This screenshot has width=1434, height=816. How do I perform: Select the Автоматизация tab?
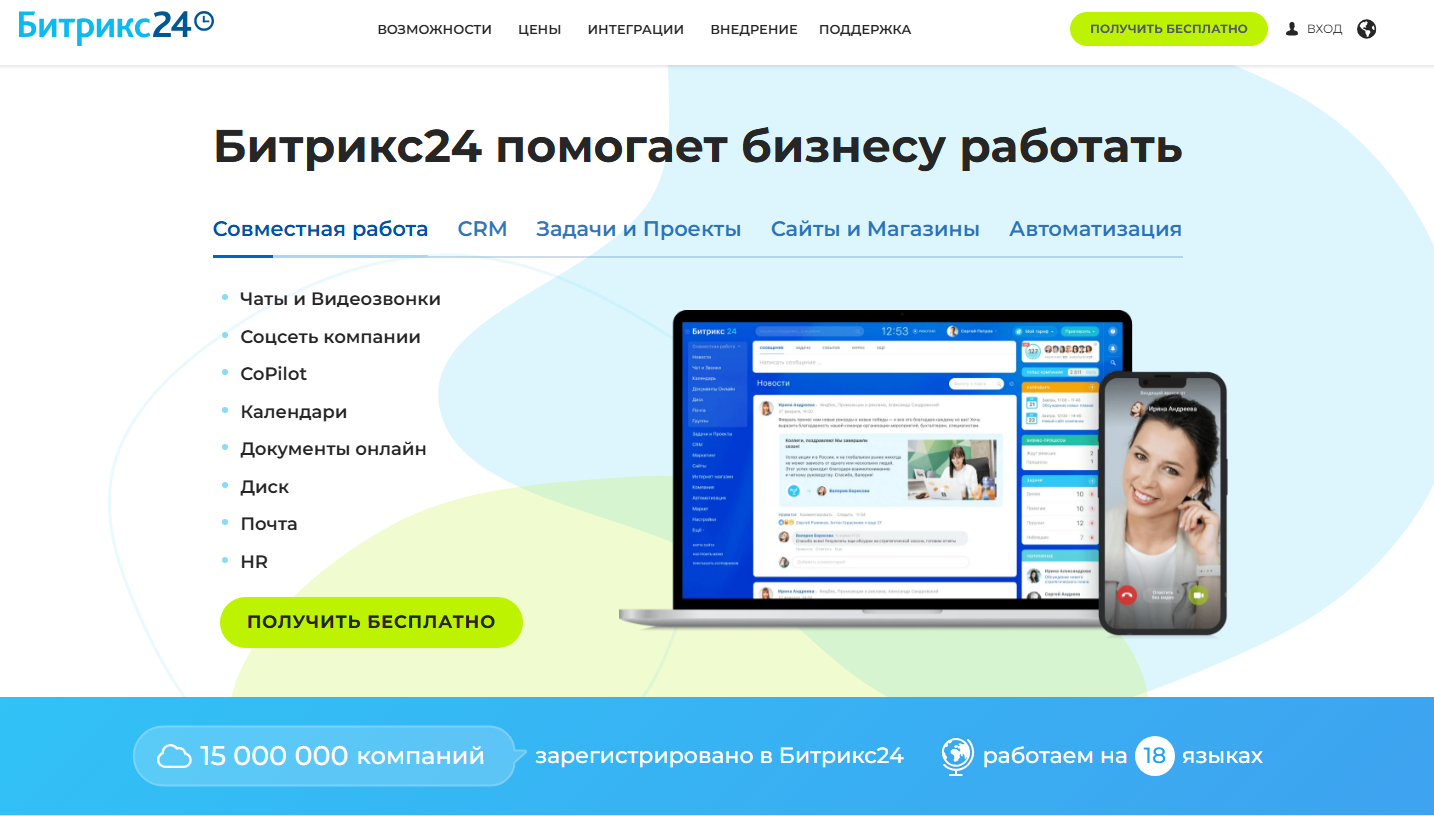click(x=1095, y=229)
